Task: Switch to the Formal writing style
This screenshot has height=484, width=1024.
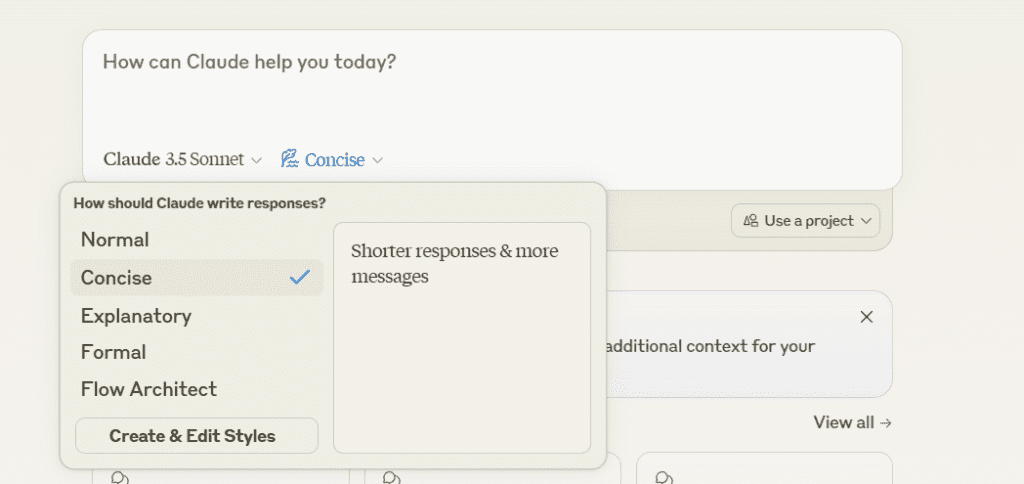Action: click(x=114, y=352)
